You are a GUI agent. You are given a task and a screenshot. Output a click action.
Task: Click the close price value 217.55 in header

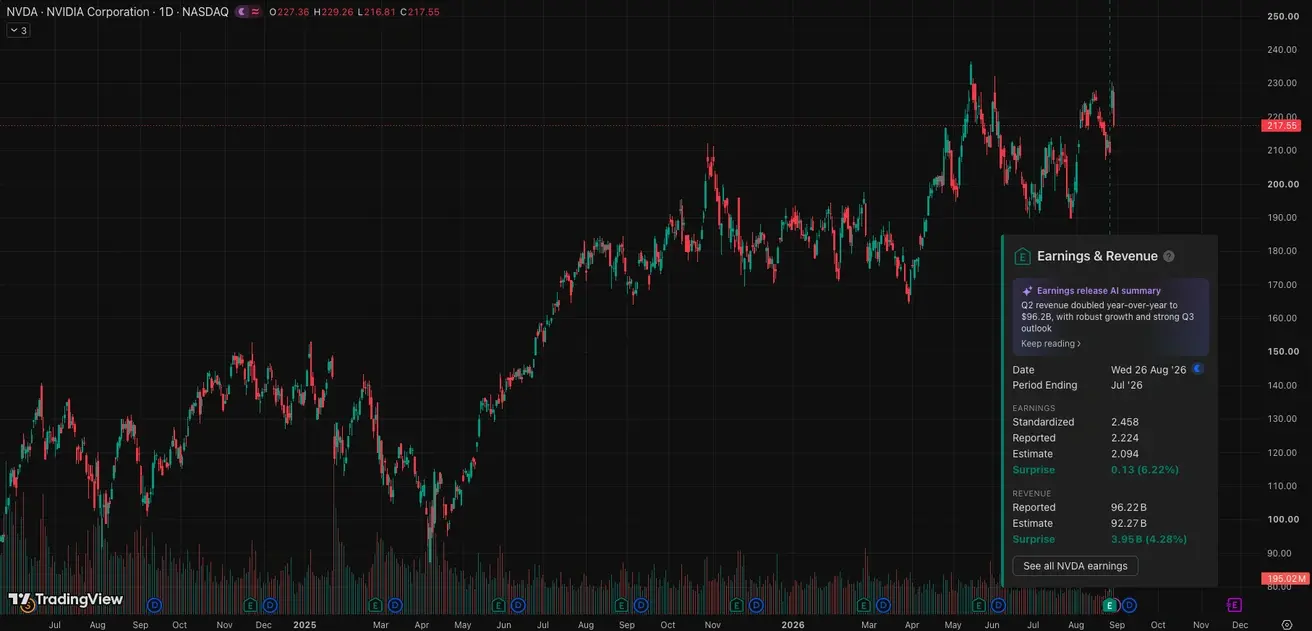pyautogui.click(x=423, y=12)
